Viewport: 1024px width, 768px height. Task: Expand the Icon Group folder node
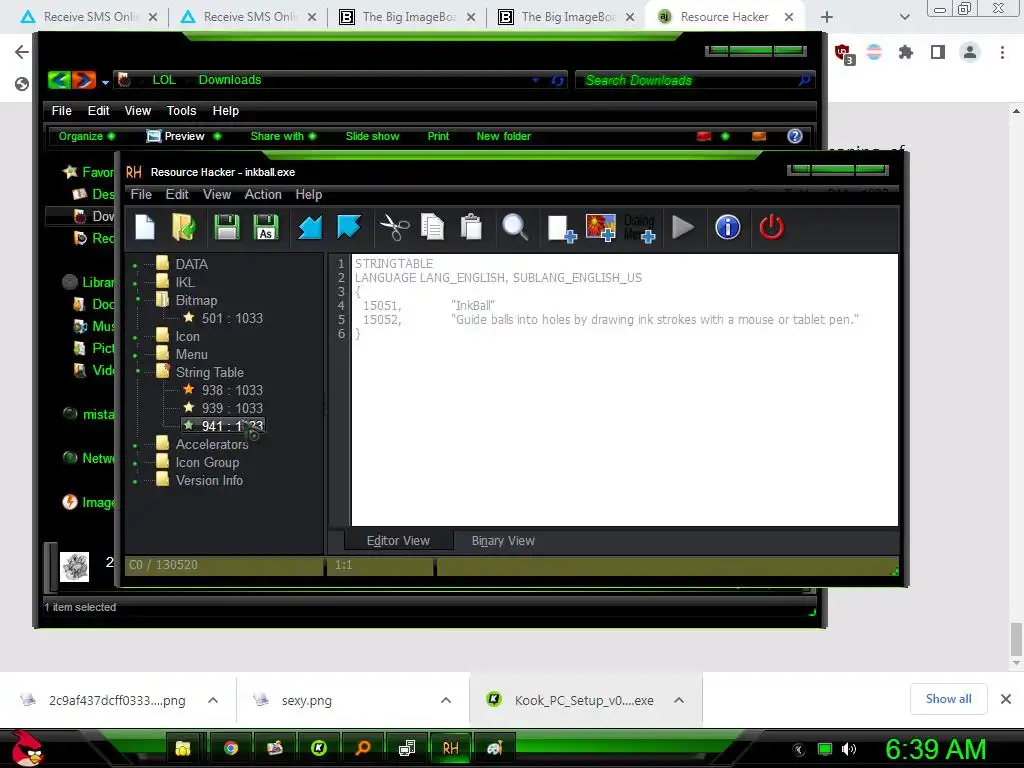(x=135, y=464)
